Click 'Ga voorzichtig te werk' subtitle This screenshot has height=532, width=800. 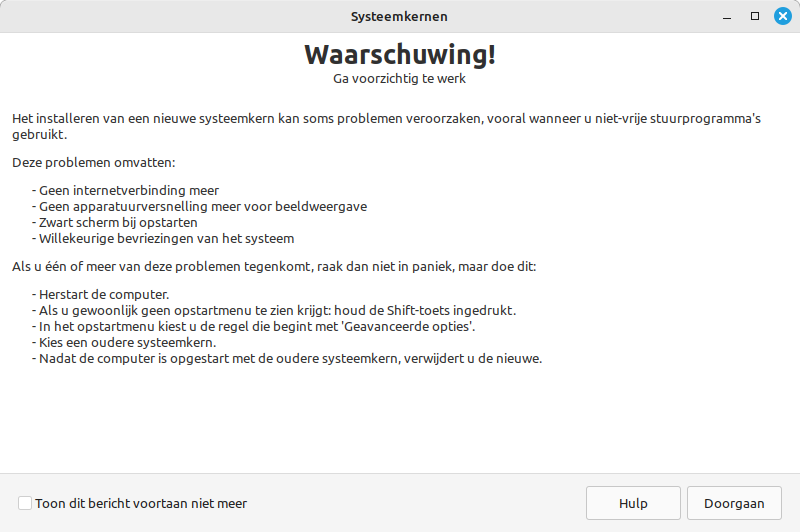(x=399, y=79)
